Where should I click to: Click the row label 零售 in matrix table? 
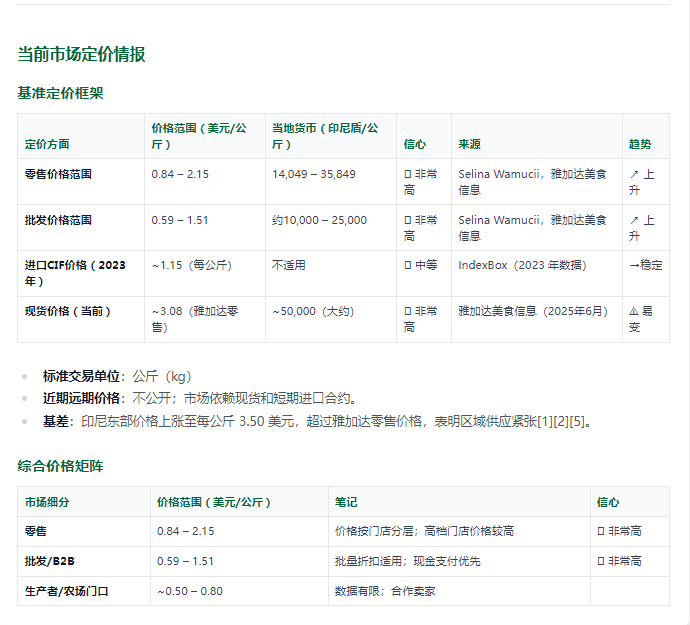36,531
